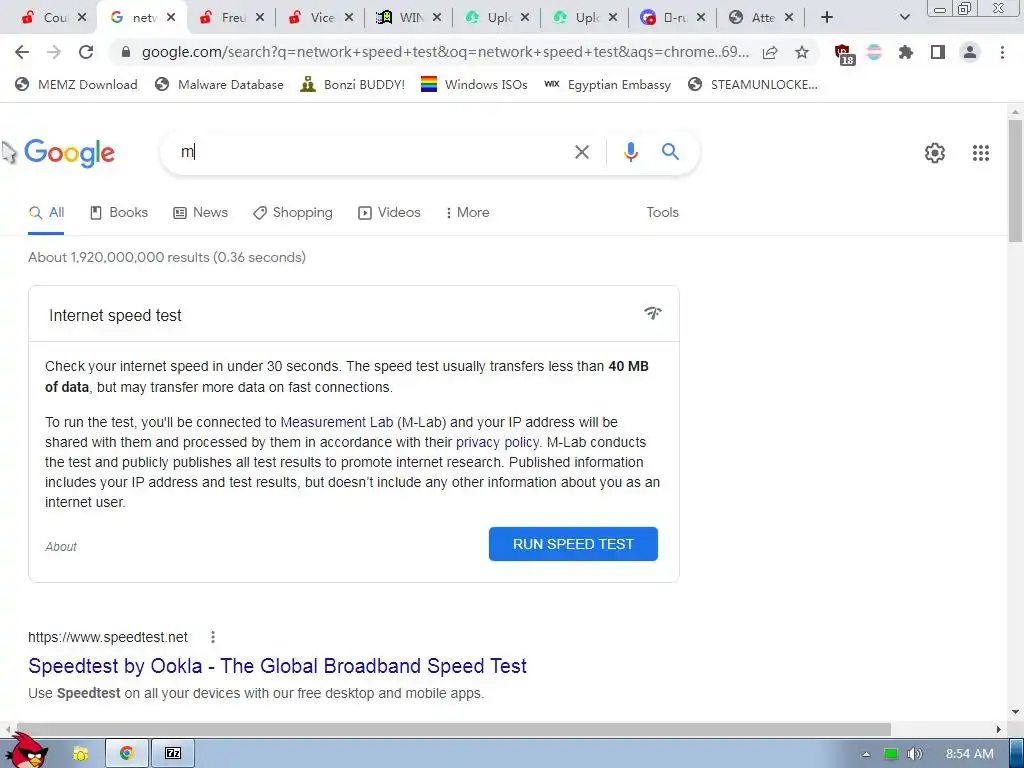
Task: Open the Google apps grid
Action: tap(980, 153)
